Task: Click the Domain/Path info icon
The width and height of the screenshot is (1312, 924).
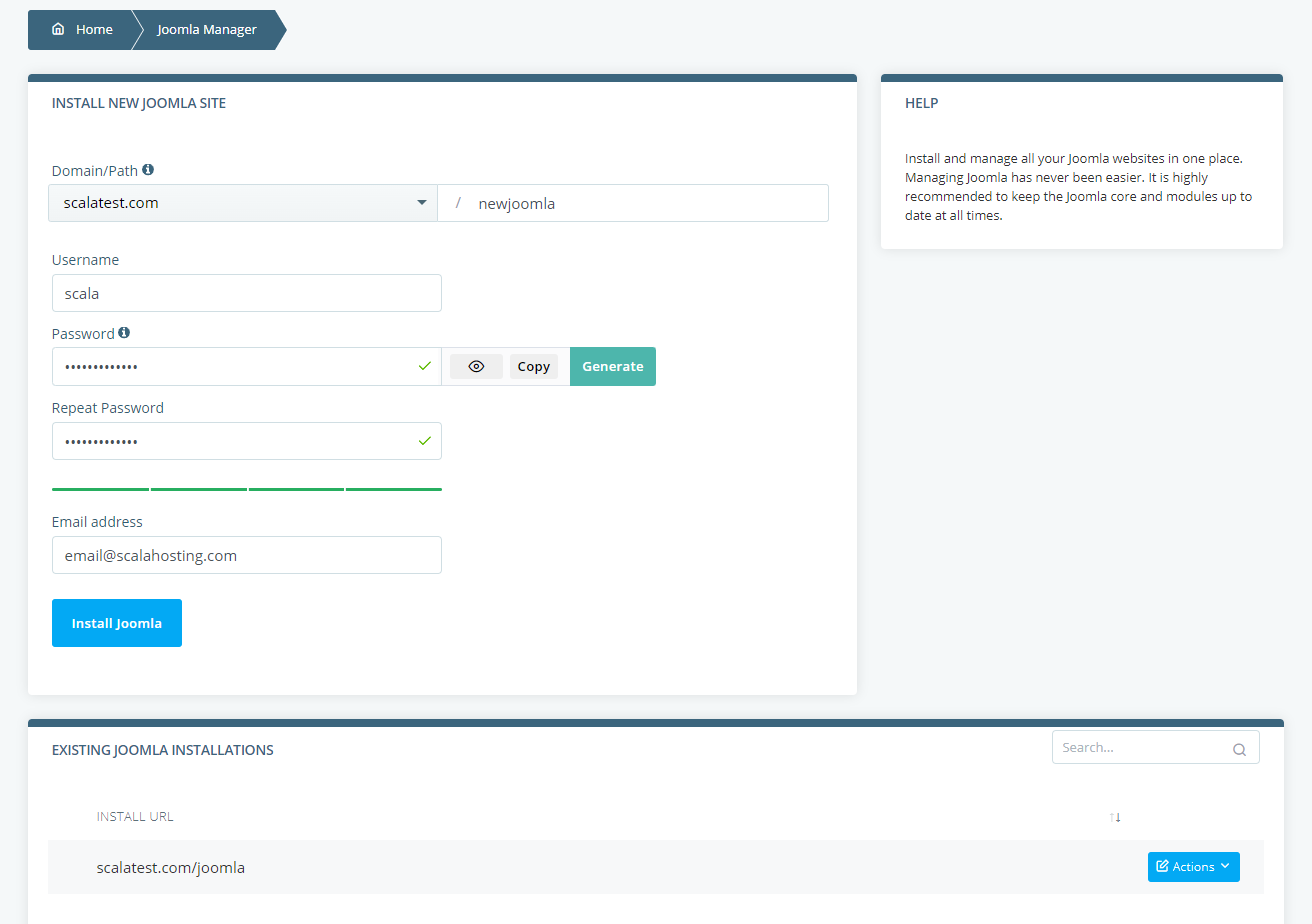Action: [x=148, y=170]
